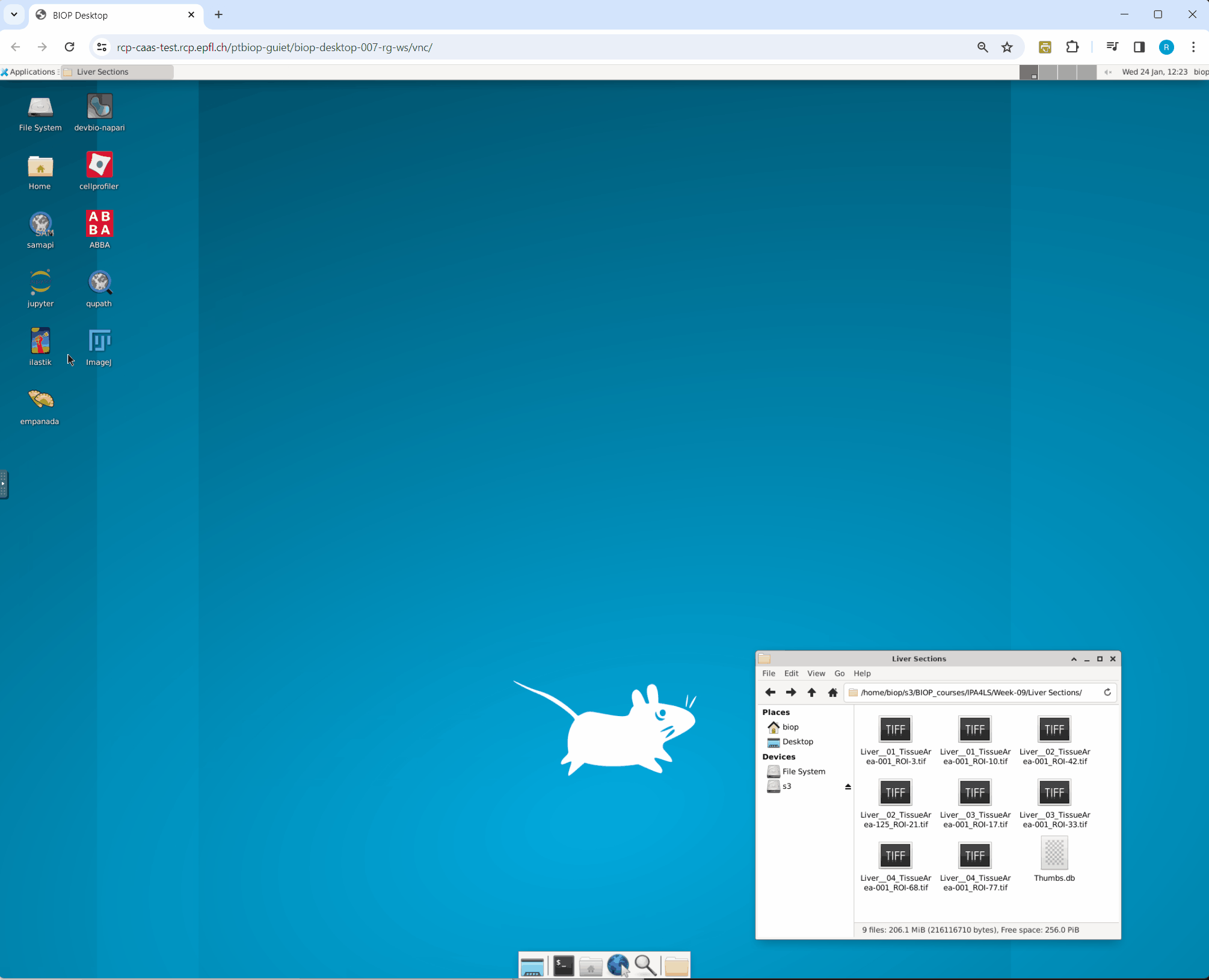Open the empanada application
This screenshot has width=1209, height=980.
(x=39, y=399)
